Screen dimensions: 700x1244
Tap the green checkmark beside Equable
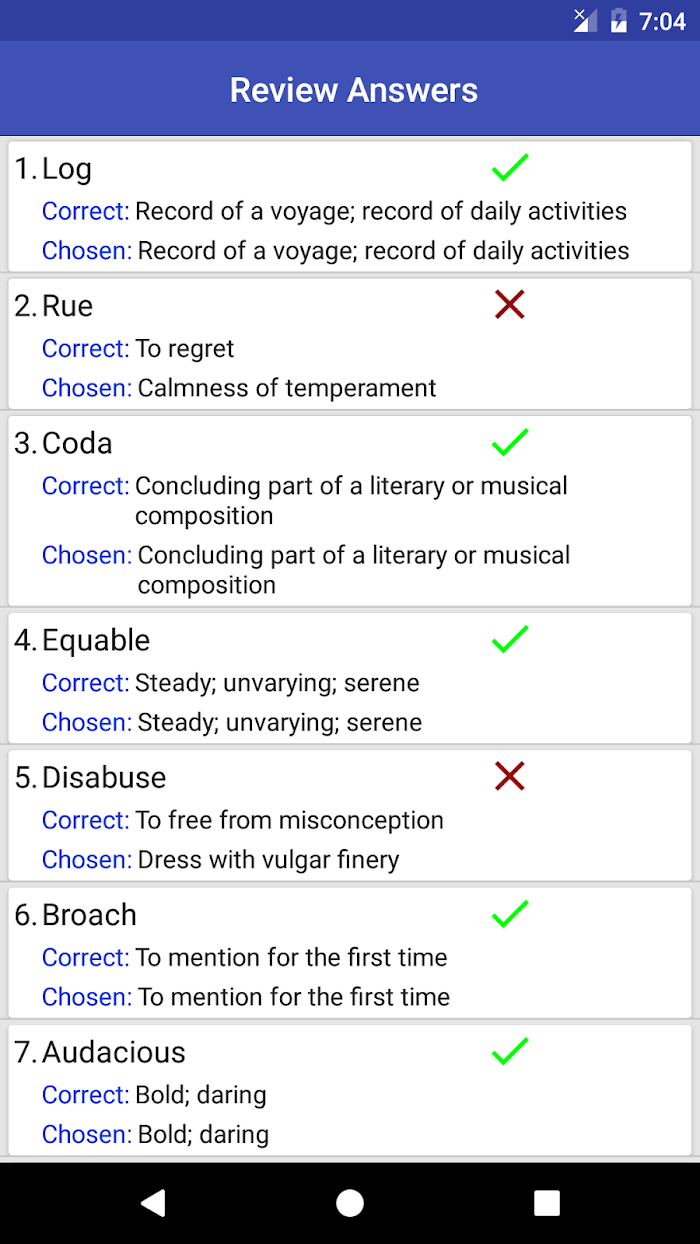[510, 639]
